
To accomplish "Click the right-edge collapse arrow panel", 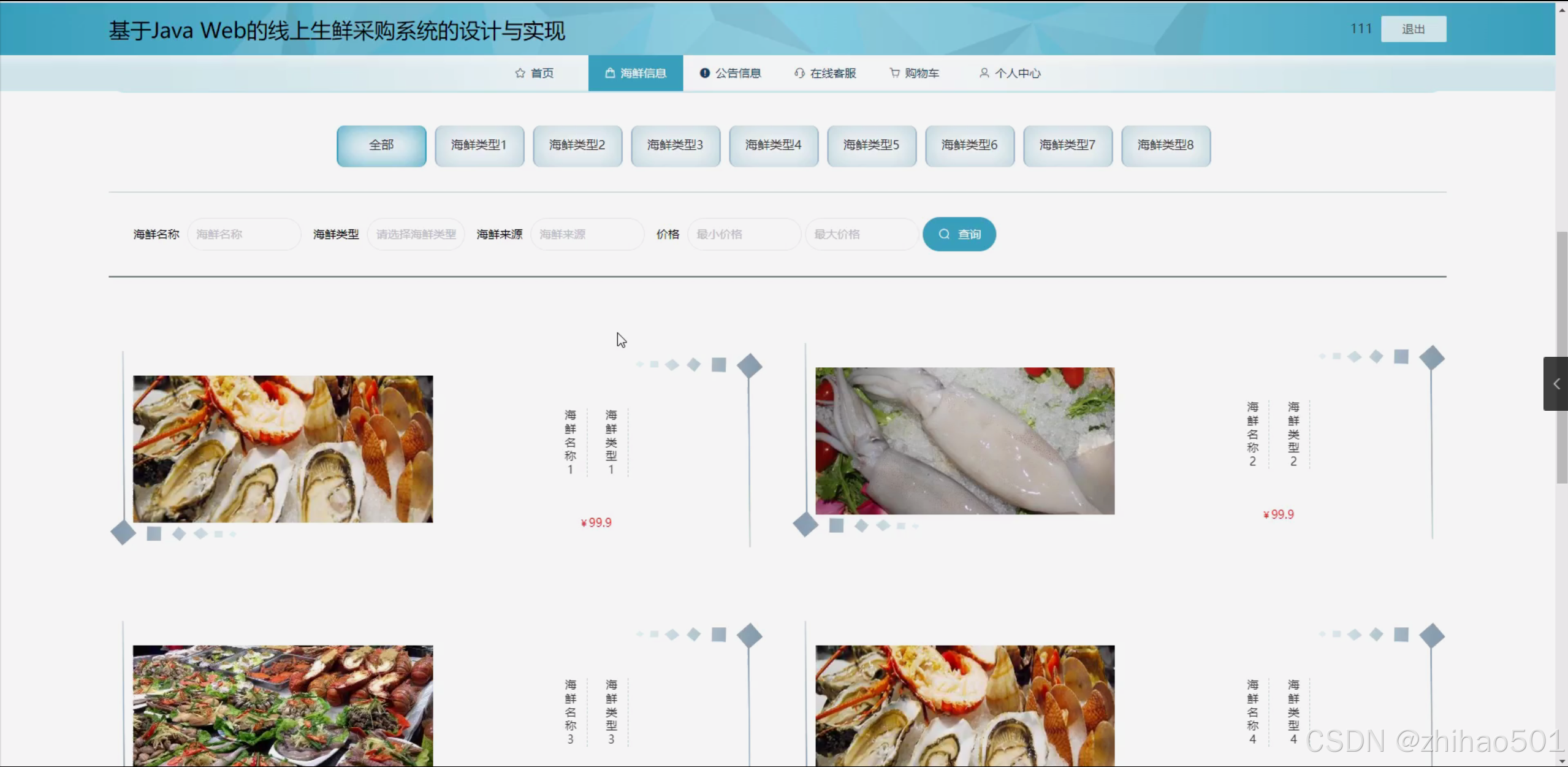I will click(1555, 384).
